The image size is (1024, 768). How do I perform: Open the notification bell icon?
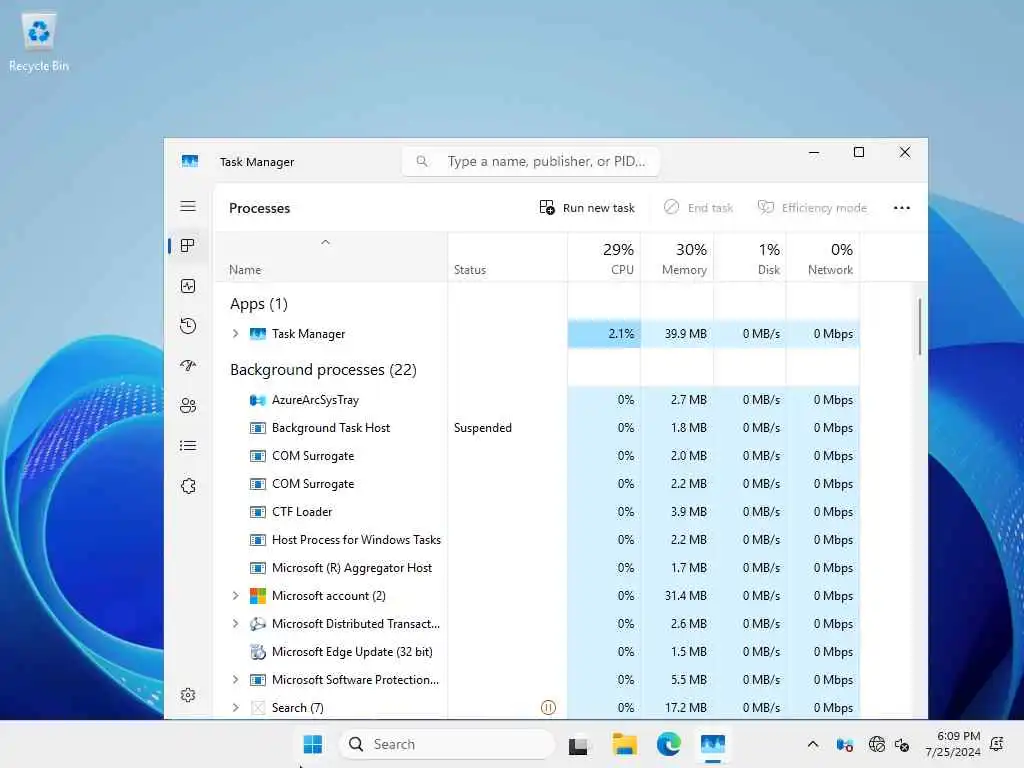point(997,744)
